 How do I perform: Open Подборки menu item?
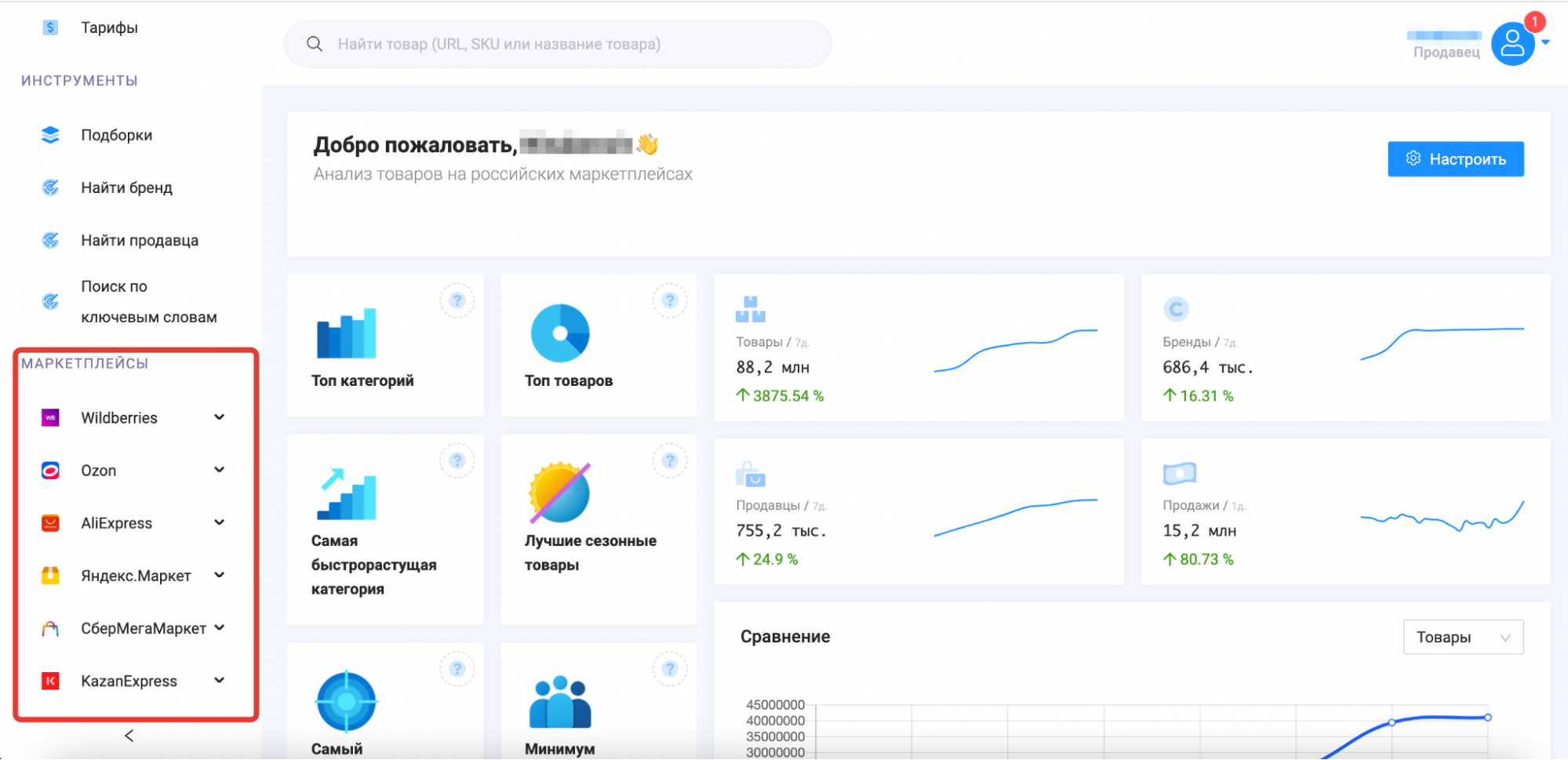click(x=117, y=135)
